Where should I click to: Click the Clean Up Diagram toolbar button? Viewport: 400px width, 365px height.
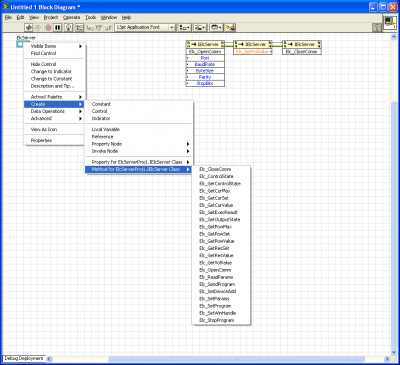pyautogui.click(x=230, y=27)
